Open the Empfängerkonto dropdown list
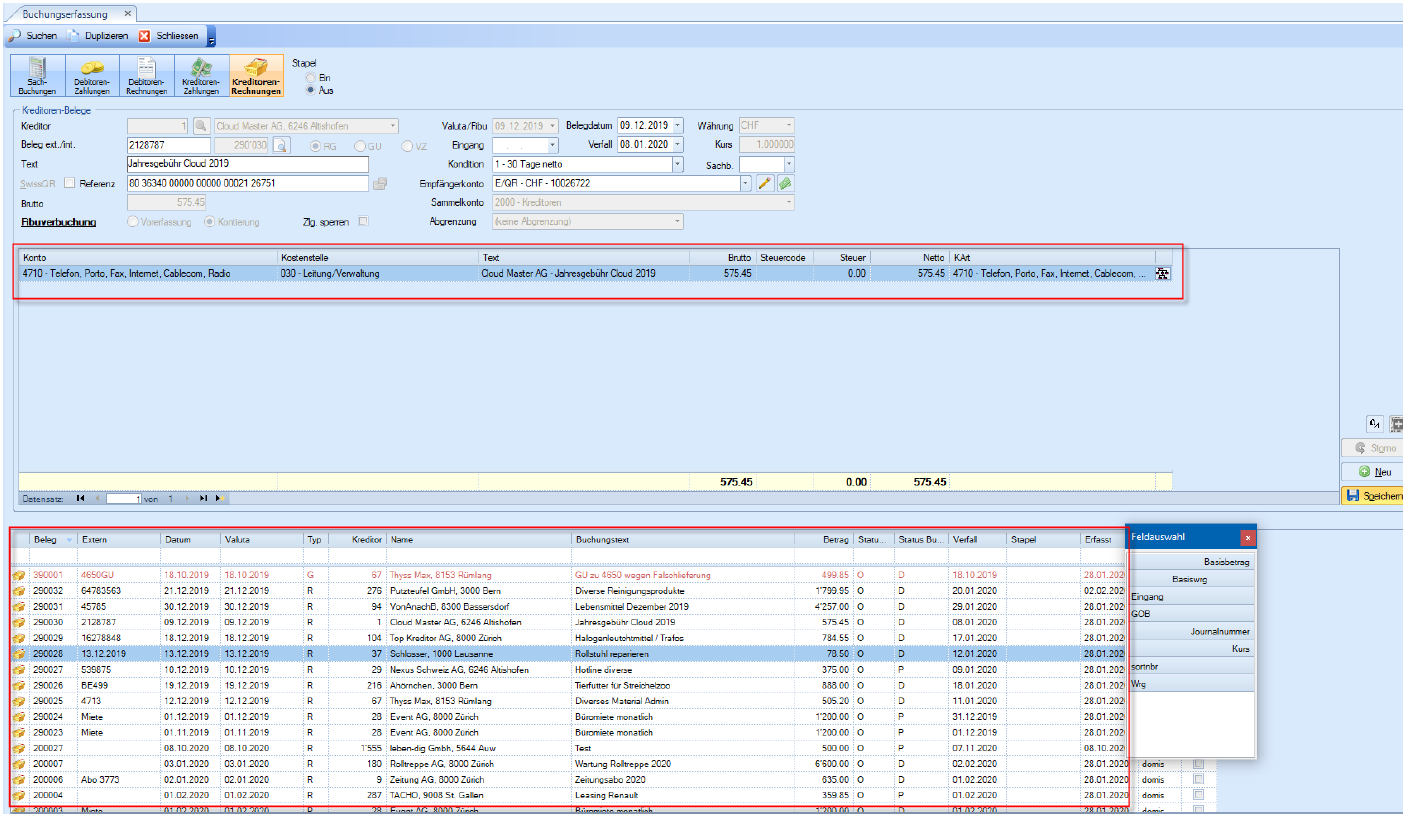Screen dimensions: 1405x817 pyautogui.click(x=745, y=184)
